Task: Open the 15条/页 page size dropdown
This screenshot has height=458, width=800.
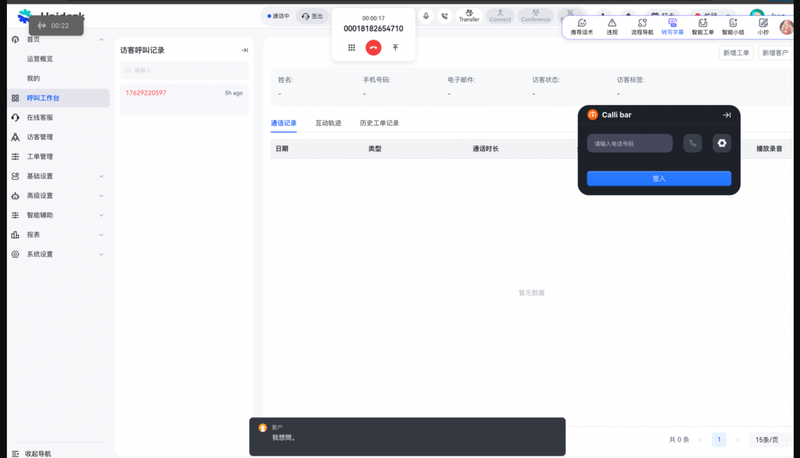Action: (x=766, y=439)
